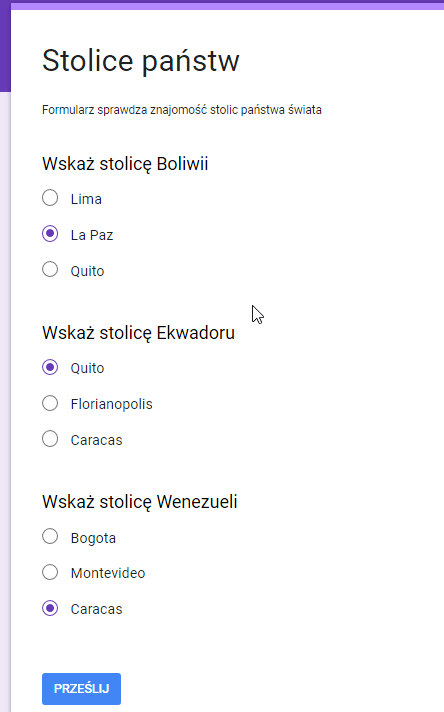
Task: Click the 'Wskaż stolicę Ekwadoru' question heading
Action: point(138,333)
